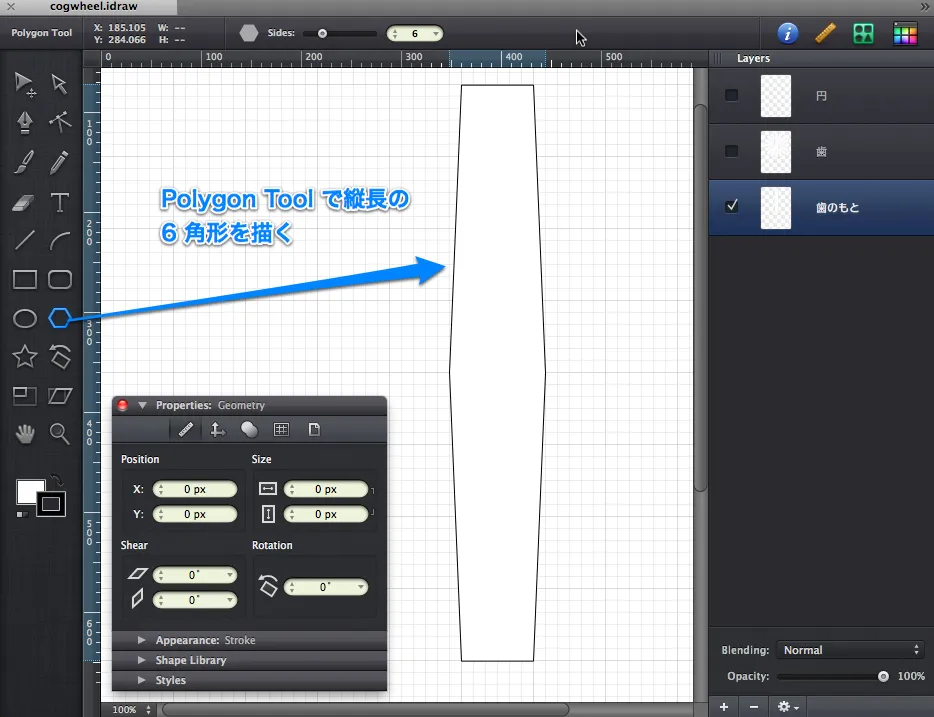Open the ruler icon in top toolbar
Image resolution: width=934 pixels, height=717 pixels.
pos(825,33)
